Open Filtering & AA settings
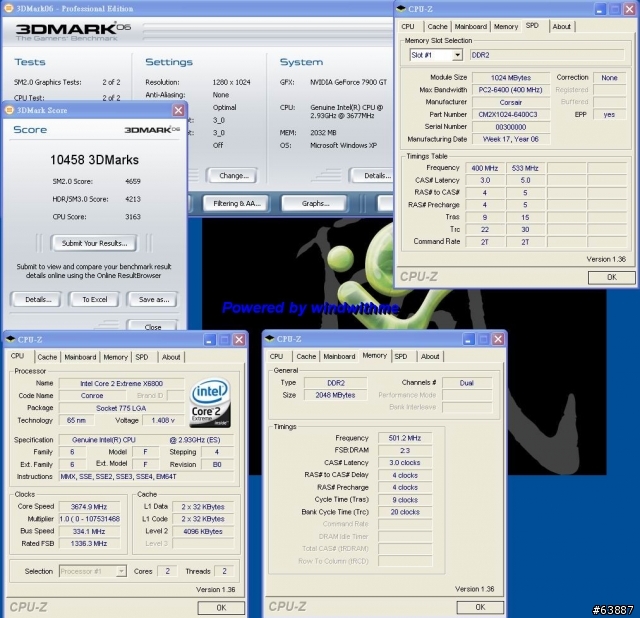The image size is (640, 618). 236,203
